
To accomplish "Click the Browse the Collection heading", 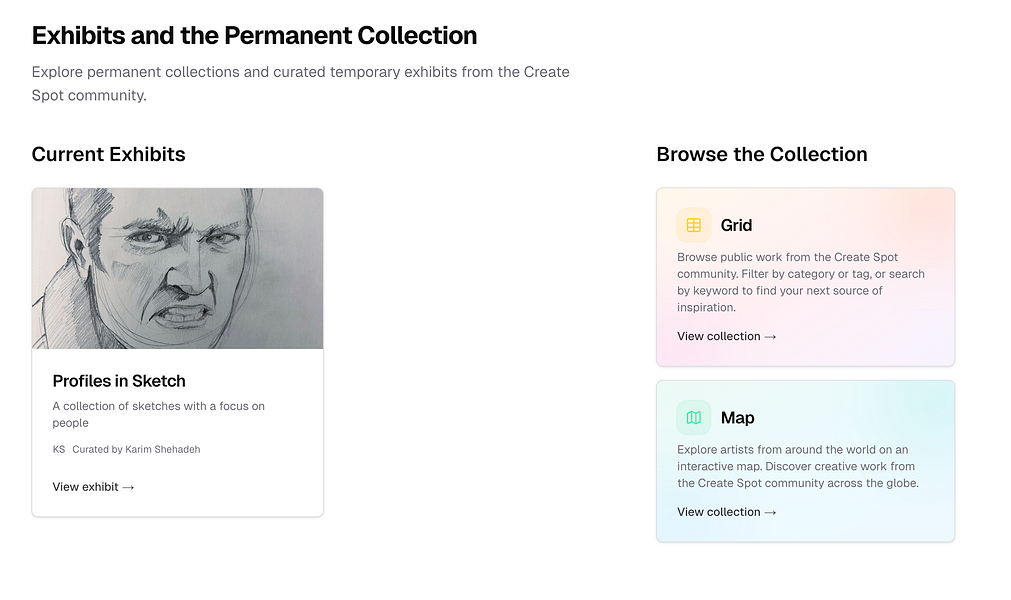I will tap(762, 154).
